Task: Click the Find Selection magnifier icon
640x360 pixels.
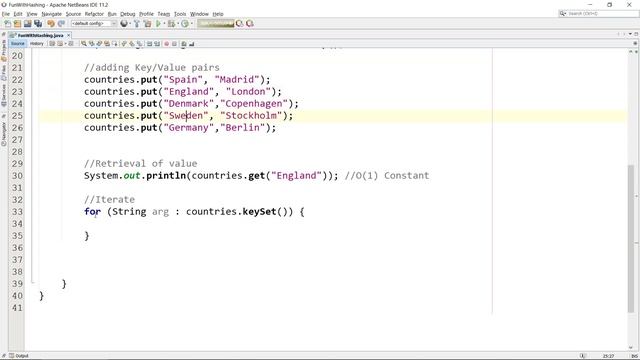Action: coord(84,44)
